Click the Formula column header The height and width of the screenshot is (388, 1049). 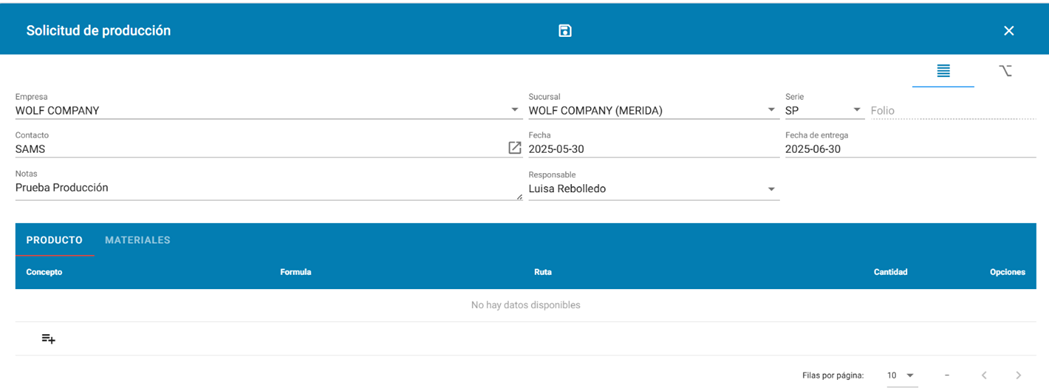click(296, 273)
